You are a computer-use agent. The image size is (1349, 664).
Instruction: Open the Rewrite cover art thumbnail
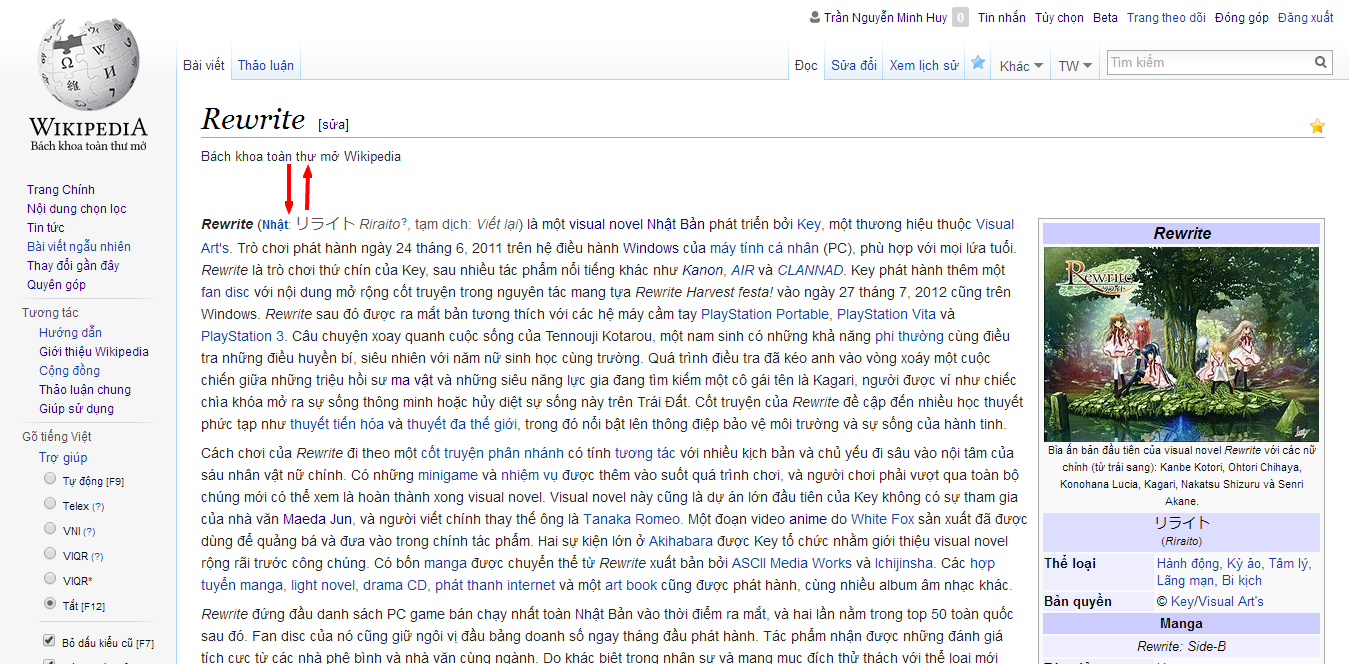tap(1181, 344)
